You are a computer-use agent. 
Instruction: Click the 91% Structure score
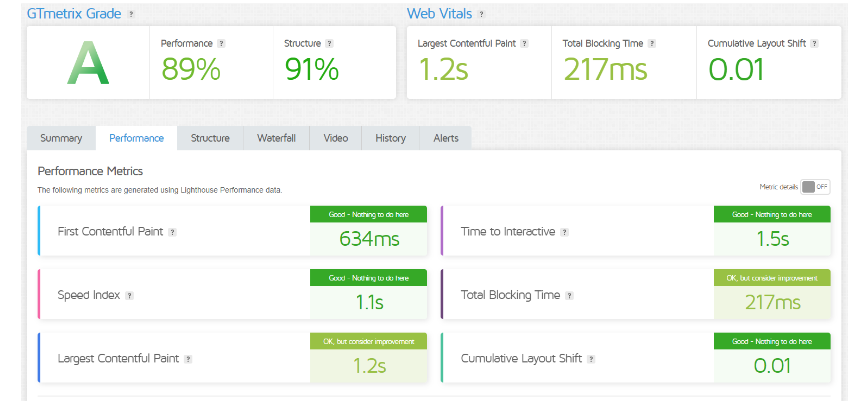312,70
